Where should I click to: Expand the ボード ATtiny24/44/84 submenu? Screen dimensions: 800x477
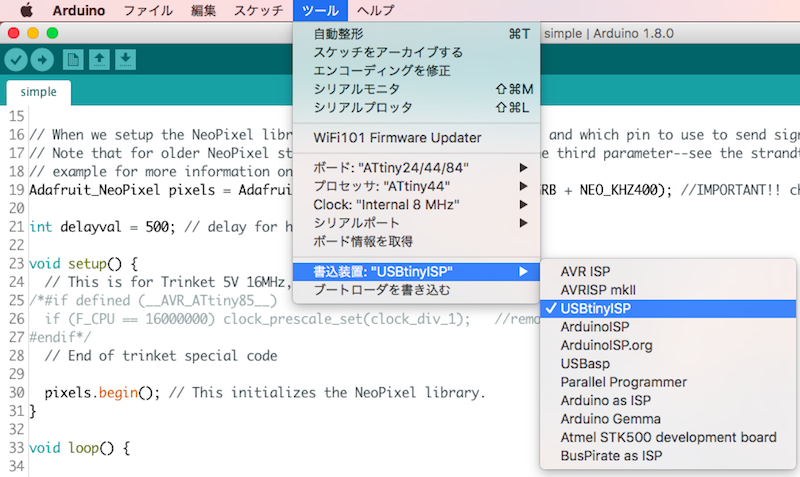coord(416,168)
